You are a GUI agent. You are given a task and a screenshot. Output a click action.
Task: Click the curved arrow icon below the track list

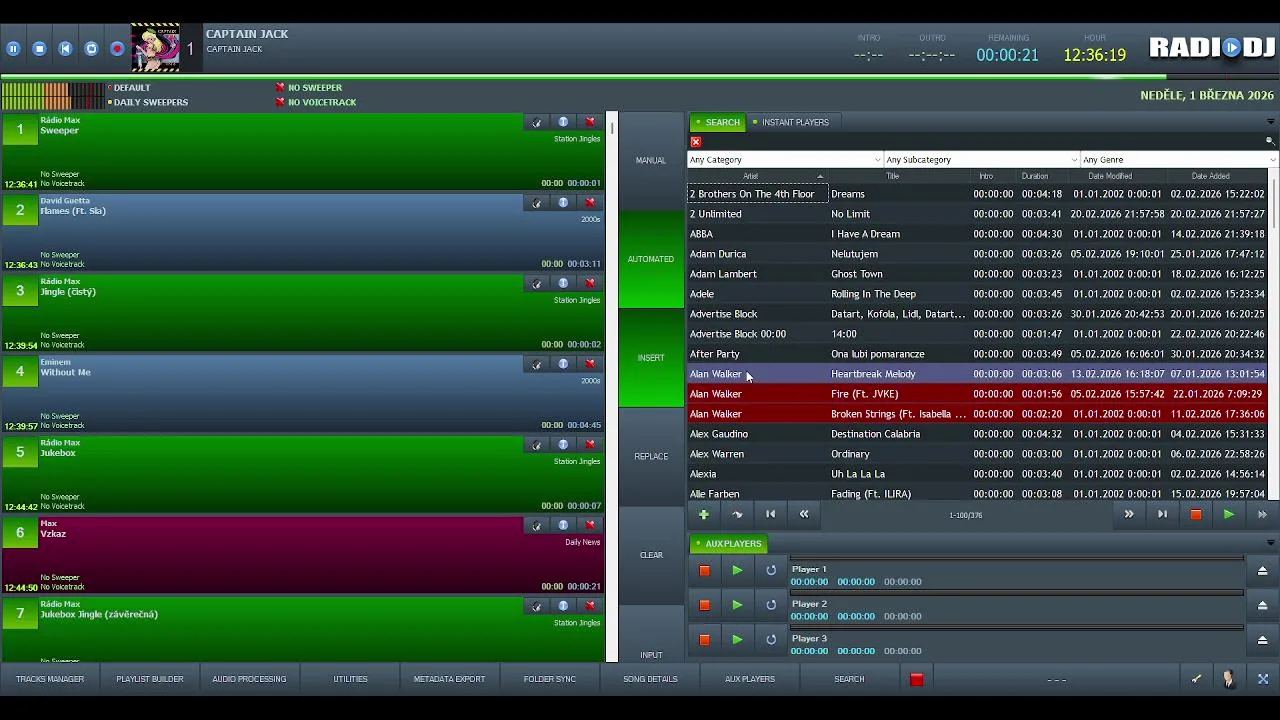[738, 514]
